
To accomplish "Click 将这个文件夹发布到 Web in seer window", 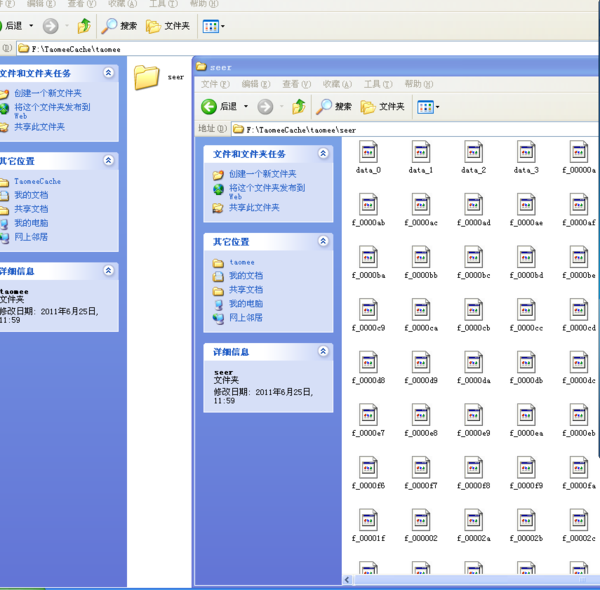I will [x=267, y=191].
